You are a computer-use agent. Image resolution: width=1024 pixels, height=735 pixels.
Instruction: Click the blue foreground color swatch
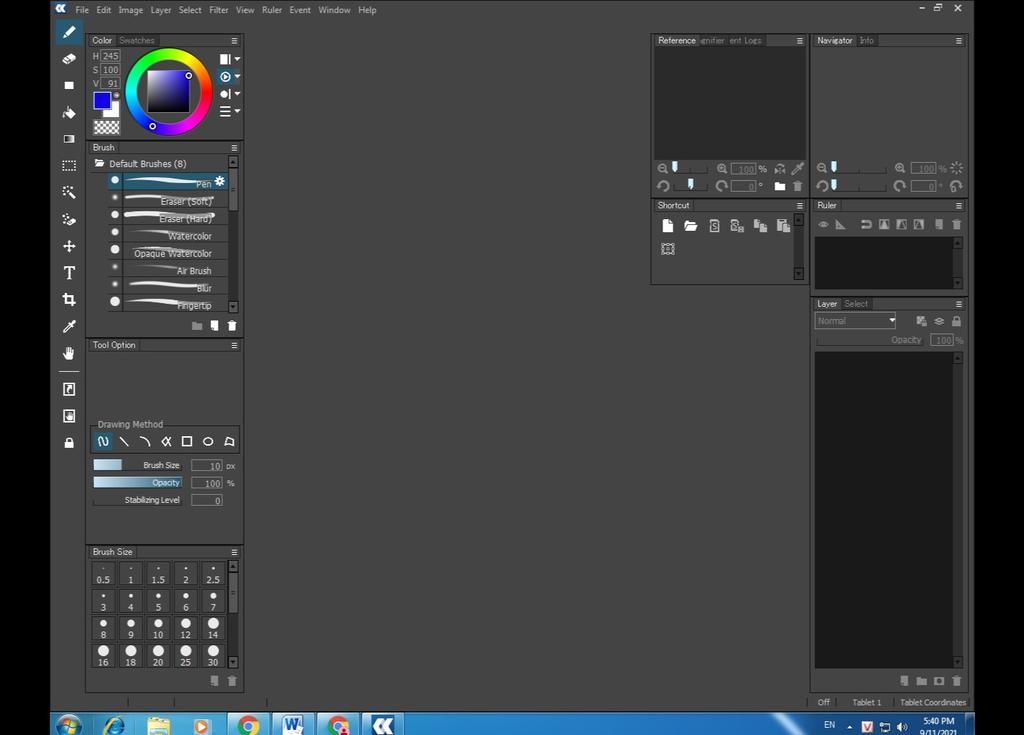pyautogui.click(x=102, y=101)
